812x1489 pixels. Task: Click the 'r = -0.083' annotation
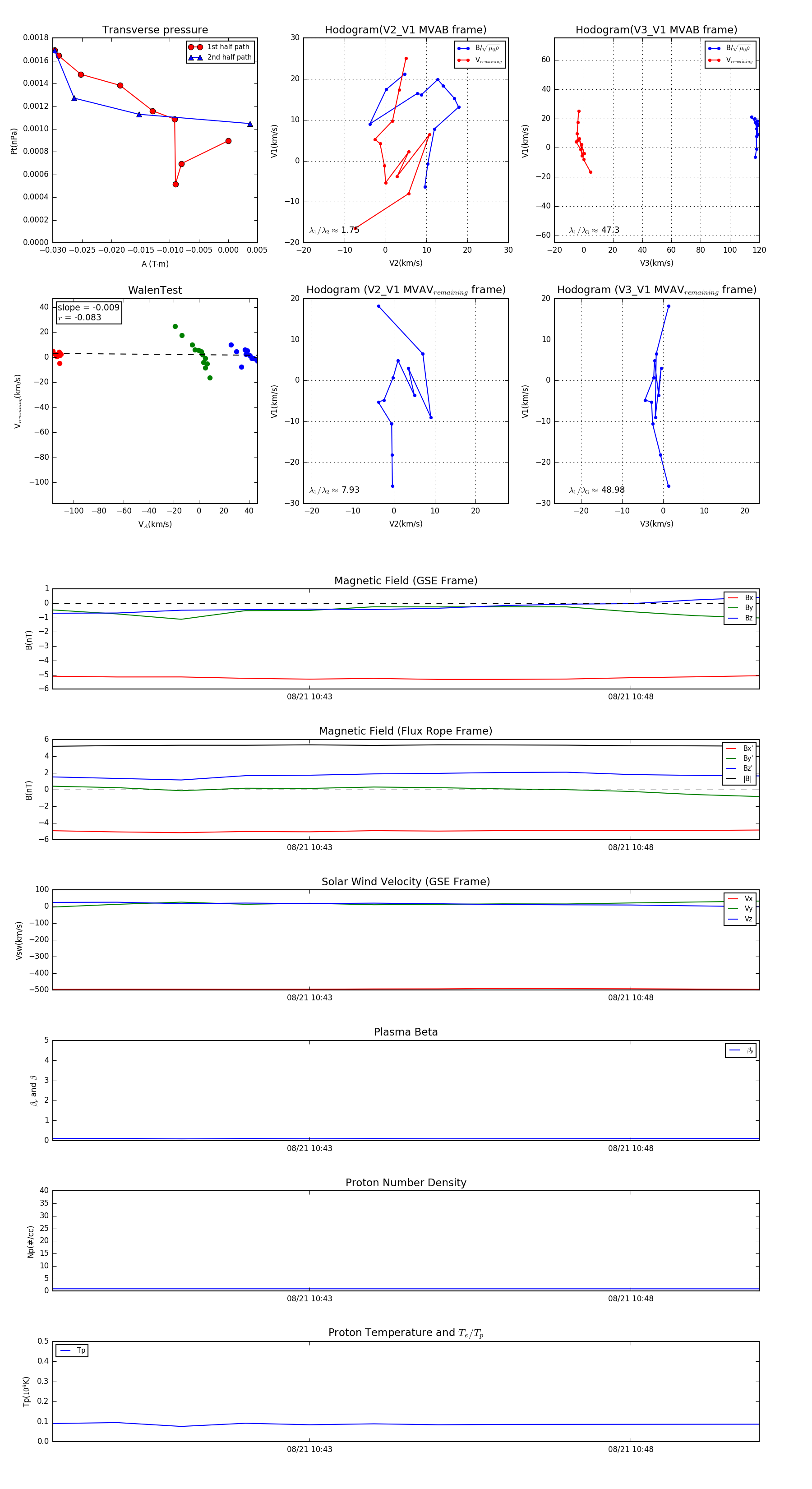point(79,317)
